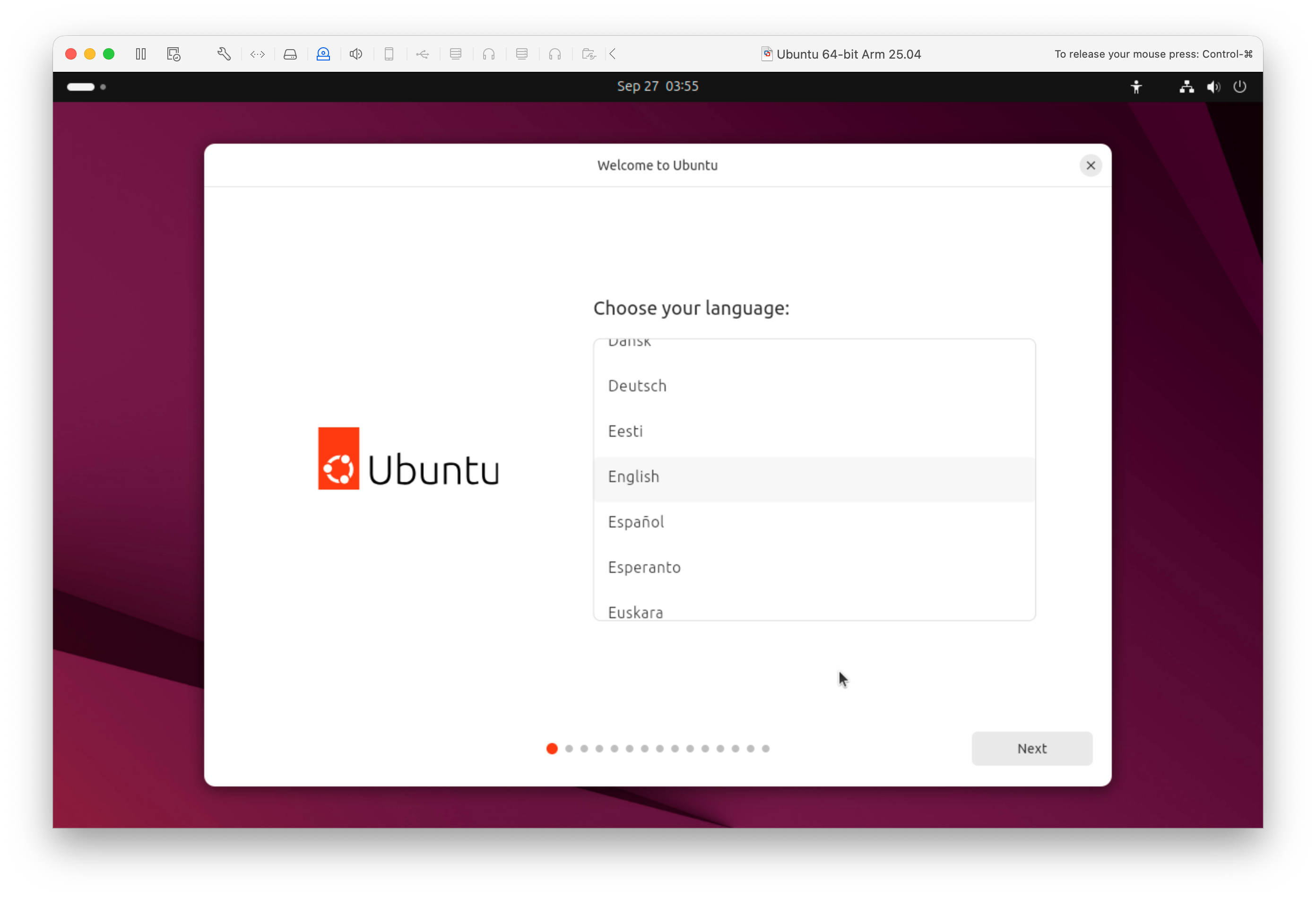Screen dimensions: 1316x898
Task: Click the VM sound card icon
Action: point(355,54)
